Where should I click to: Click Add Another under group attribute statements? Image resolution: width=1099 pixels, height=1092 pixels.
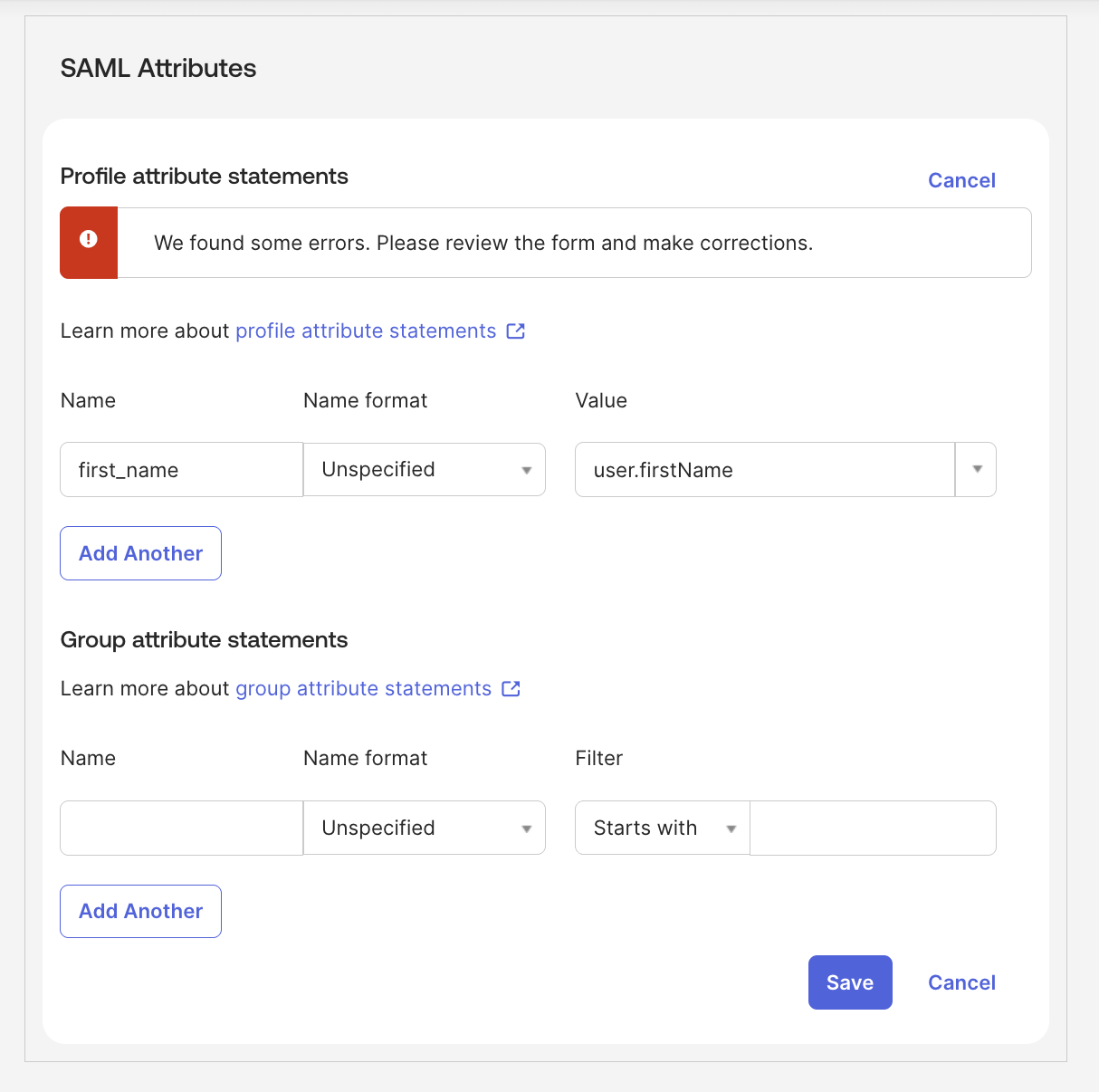click(140, 911)
